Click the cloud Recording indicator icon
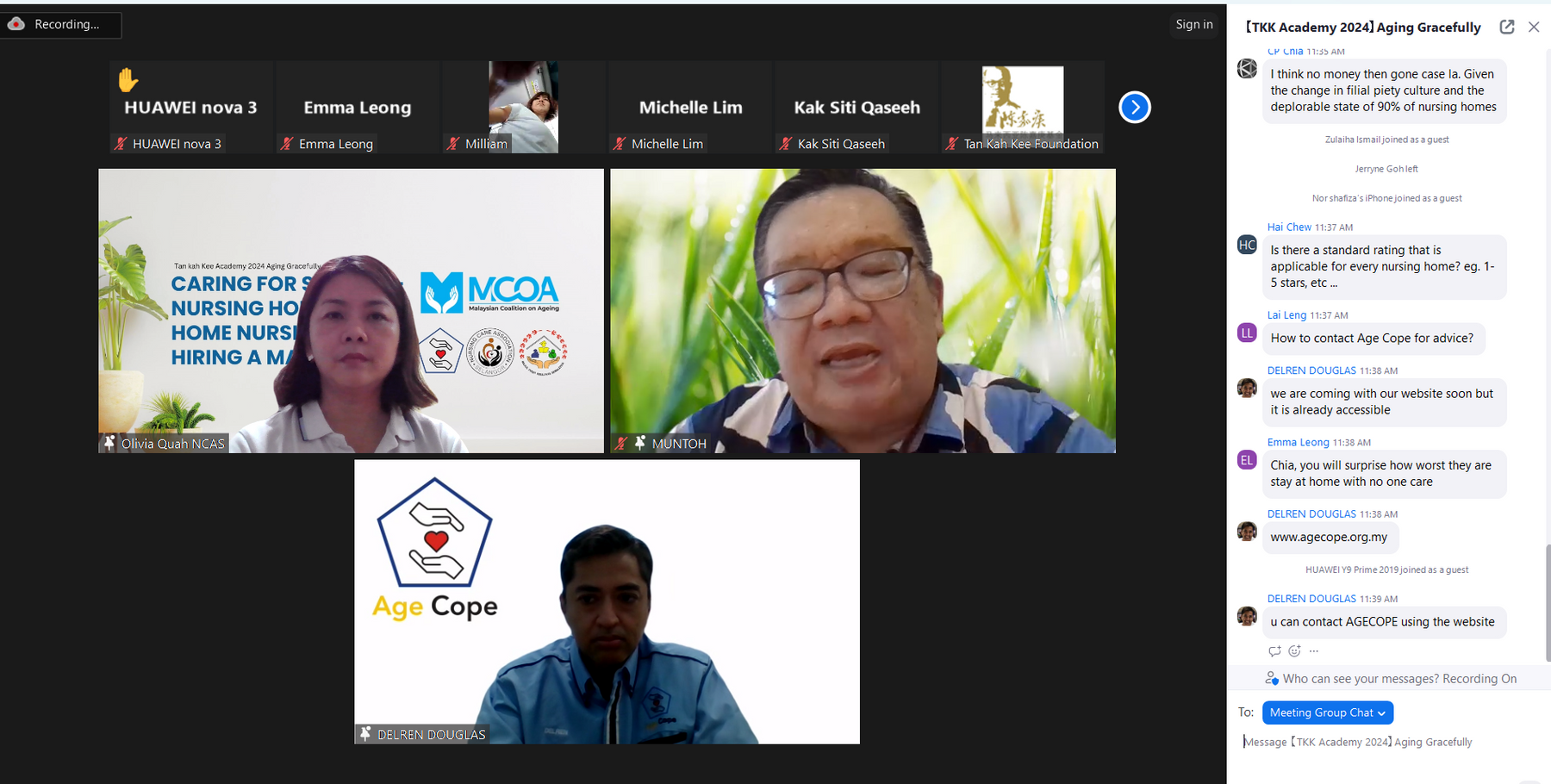 pyautogui.click(x=16, y=24)
